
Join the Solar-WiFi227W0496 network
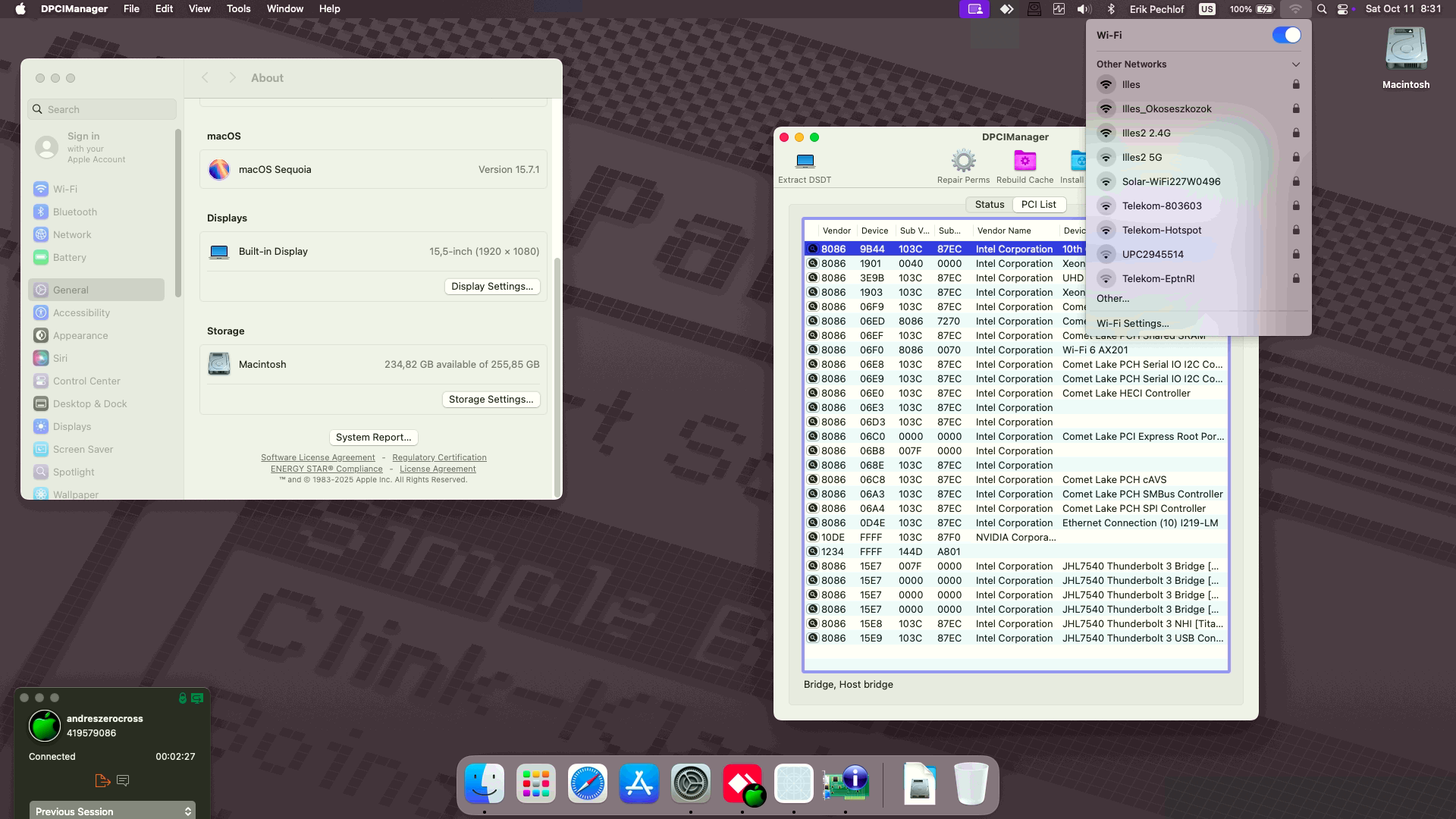coord(1198,182)
